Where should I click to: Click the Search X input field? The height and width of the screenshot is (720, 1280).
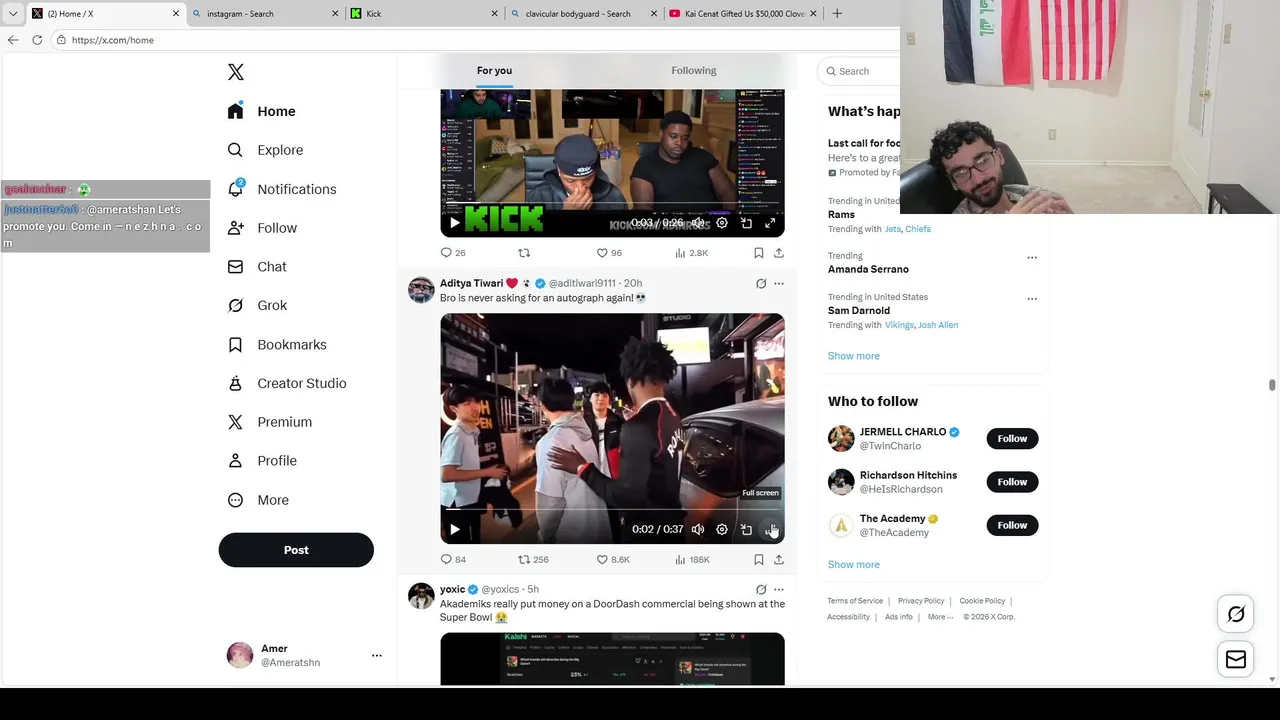[858, 71]
